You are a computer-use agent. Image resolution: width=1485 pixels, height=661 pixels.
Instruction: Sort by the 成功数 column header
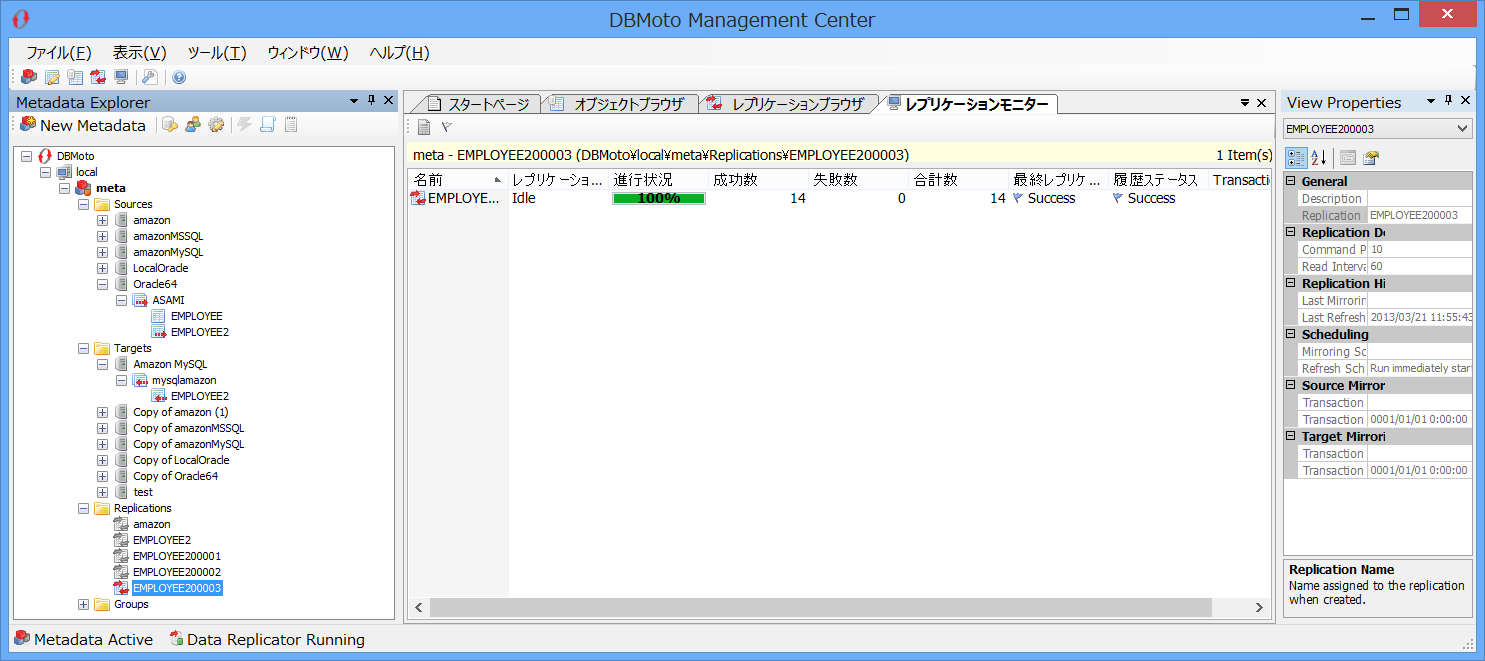coord(758,180)
